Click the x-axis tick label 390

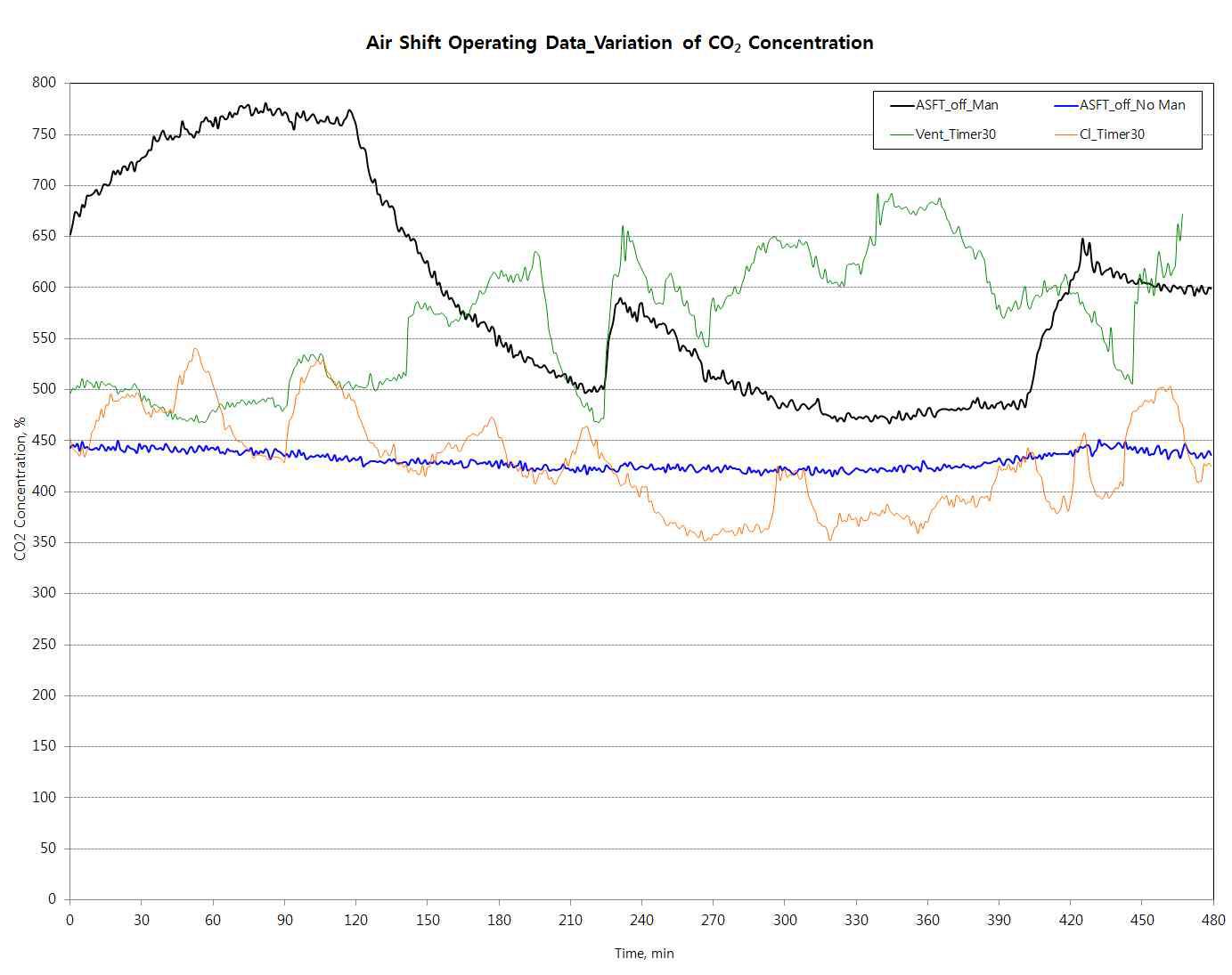[x=999, y=920]
